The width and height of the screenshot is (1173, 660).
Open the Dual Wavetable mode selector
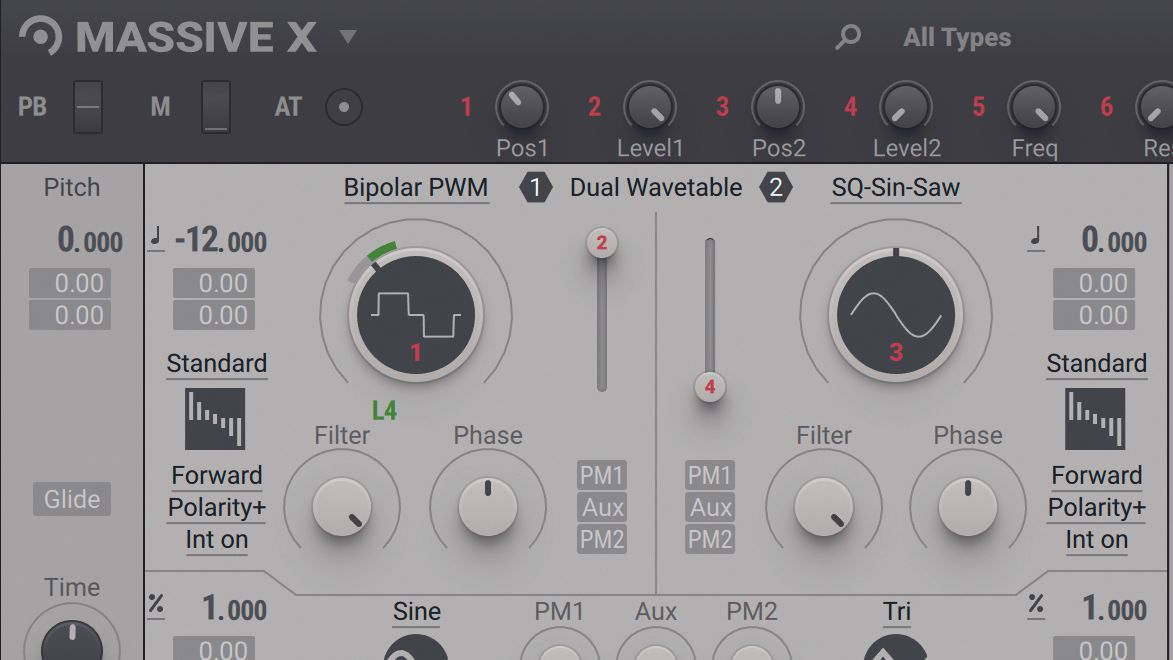[x=655, y=187]
